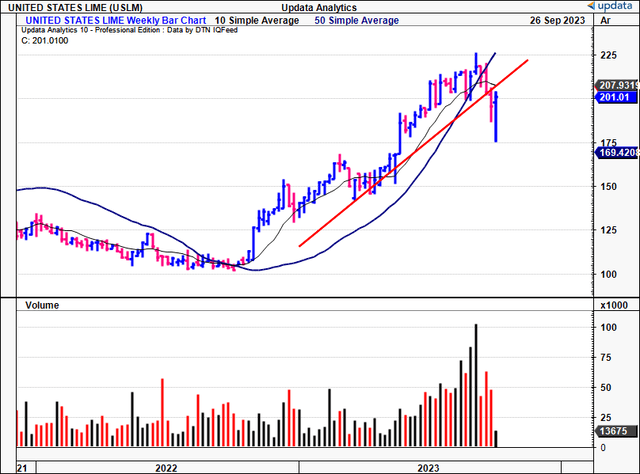Viewport: 640px width, 474px height.
Task: Click the 150 price axis label
Action: click(608, 187)
